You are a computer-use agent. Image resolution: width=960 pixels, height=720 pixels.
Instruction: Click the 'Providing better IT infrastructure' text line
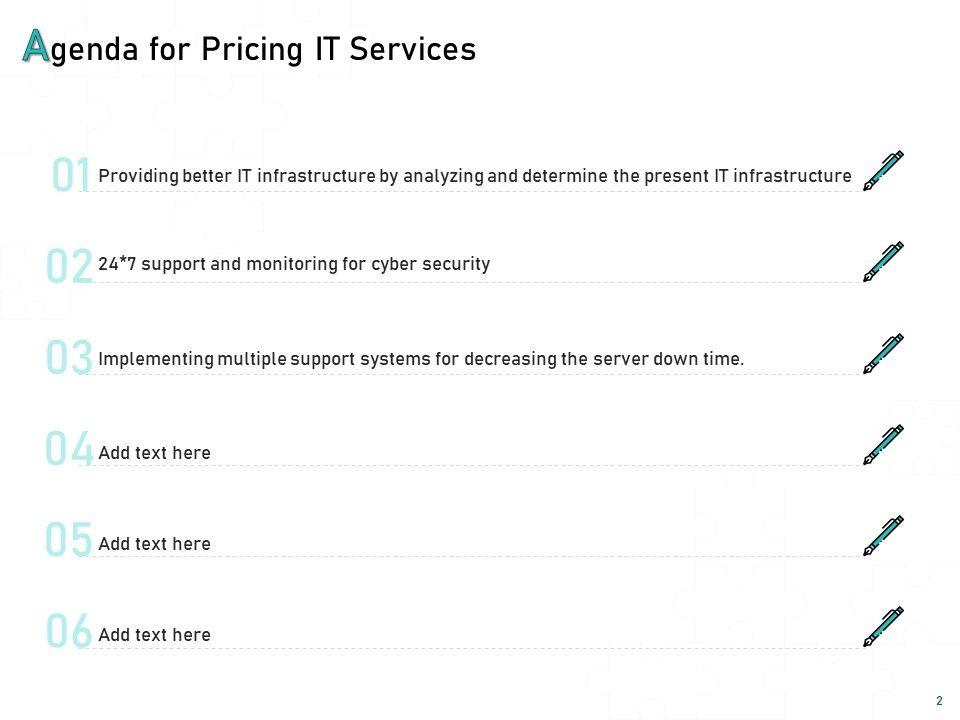(475, 176)
